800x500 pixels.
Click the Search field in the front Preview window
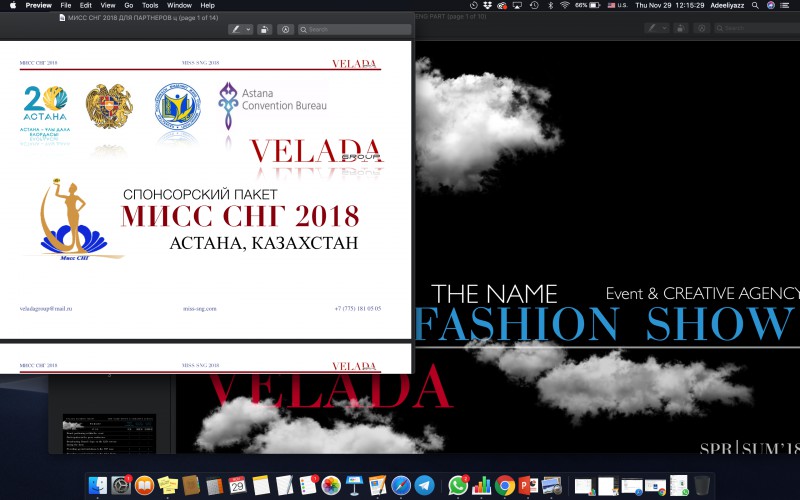pos(355,30)
